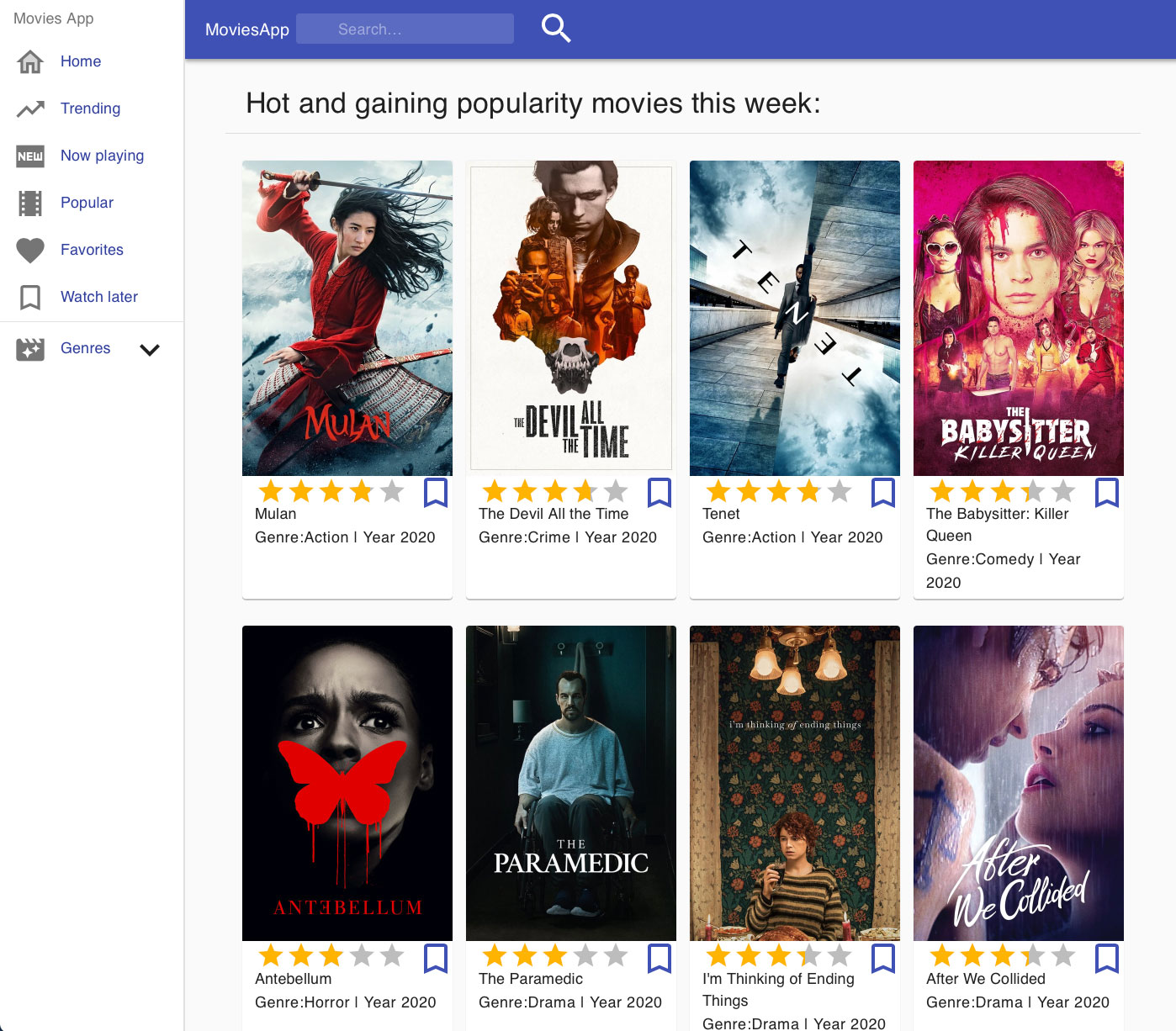The width and height of the screenshot is (1176, 1031).
Task: Set Mulan star rating
Action: click(331, 491)
